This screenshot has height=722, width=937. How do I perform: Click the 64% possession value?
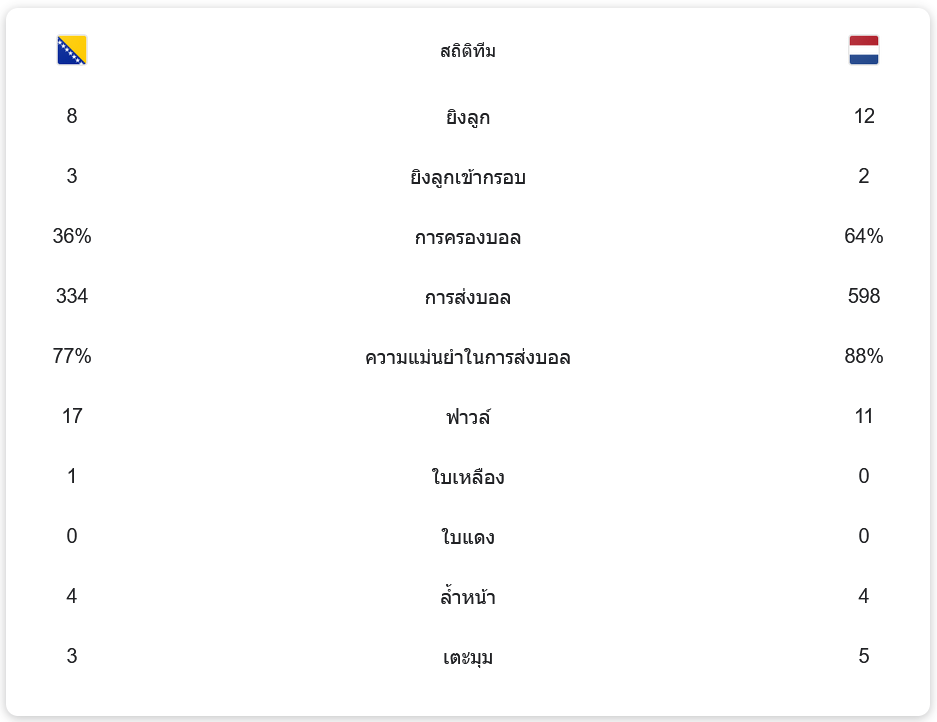point(863,236)
